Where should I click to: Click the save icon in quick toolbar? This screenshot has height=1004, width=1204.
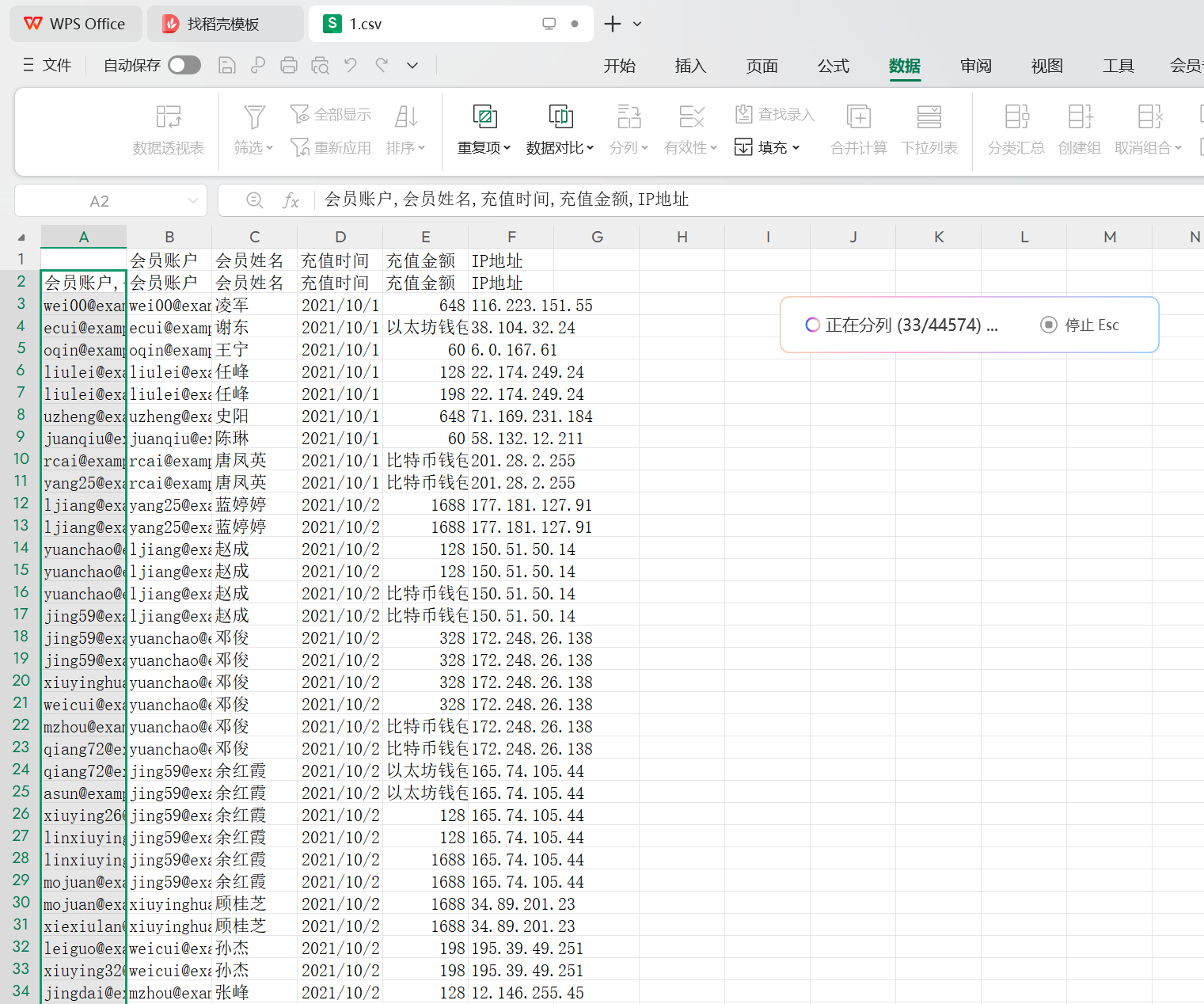pyautogui.click(x=227, y=66)
